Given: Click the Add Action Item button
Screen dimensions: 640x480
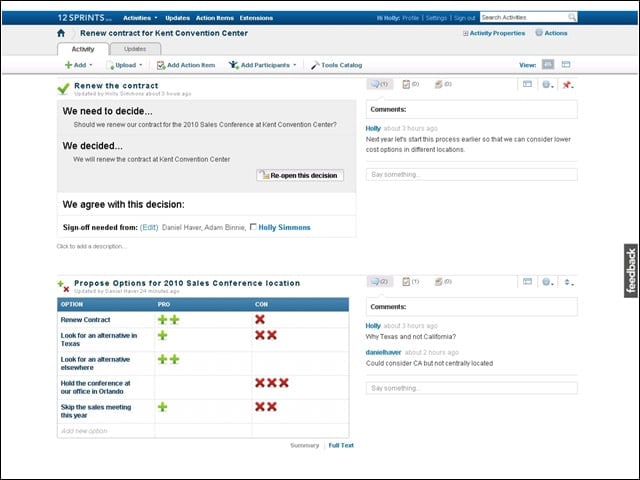Looking at the screenshot, I should [x=186, y=65].
